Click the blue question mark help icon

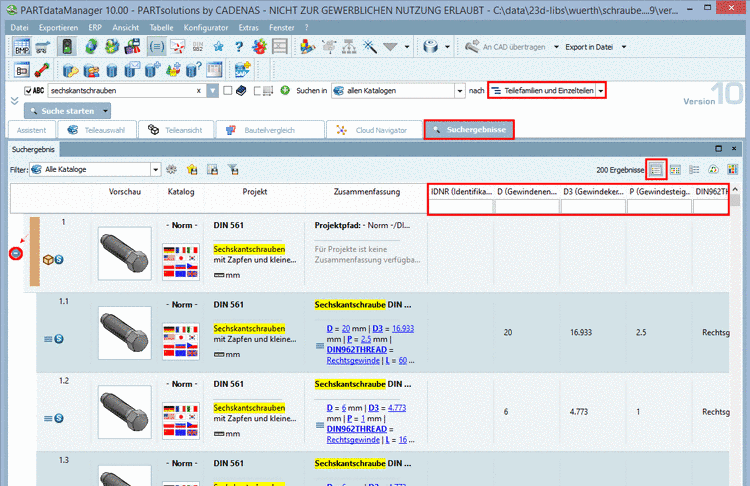[239, 46]
